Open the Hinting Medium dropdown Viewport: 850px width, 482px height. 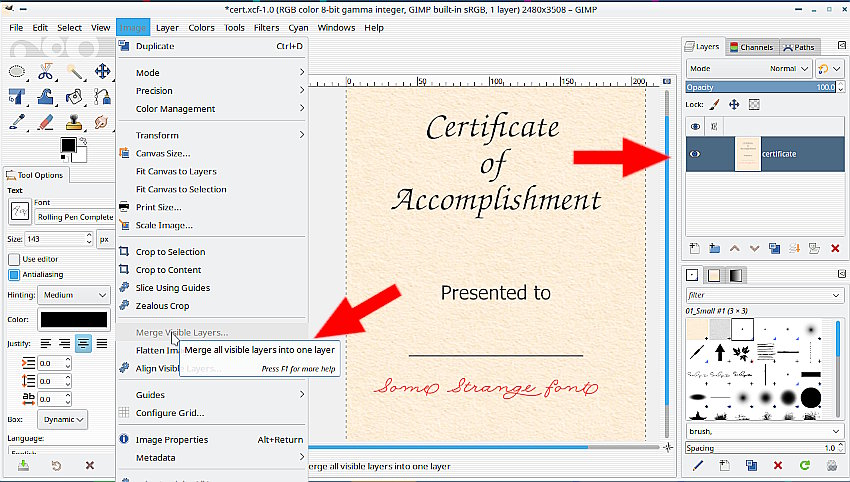coord(74,295)
